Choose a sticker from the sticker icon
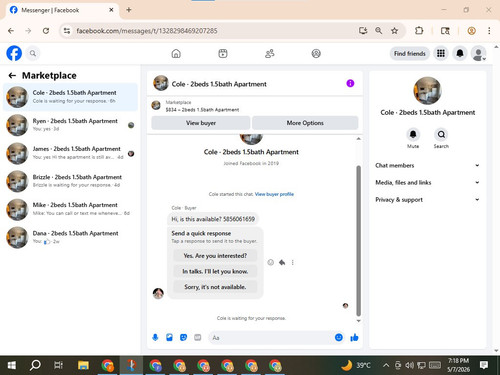 (183, 338)
